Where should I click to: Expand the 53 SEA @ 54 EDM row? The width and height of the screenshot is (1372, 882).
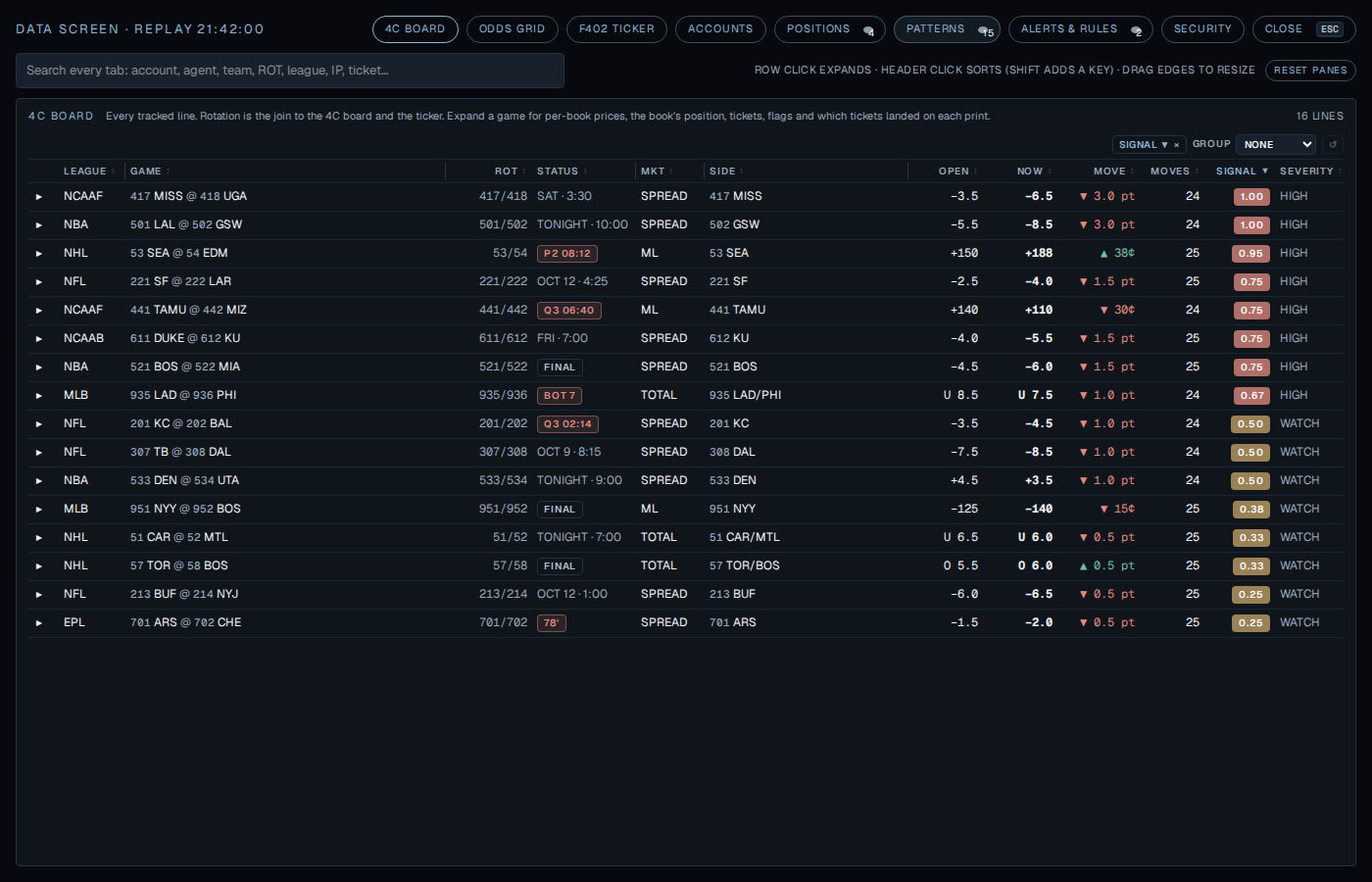point(39,254)
